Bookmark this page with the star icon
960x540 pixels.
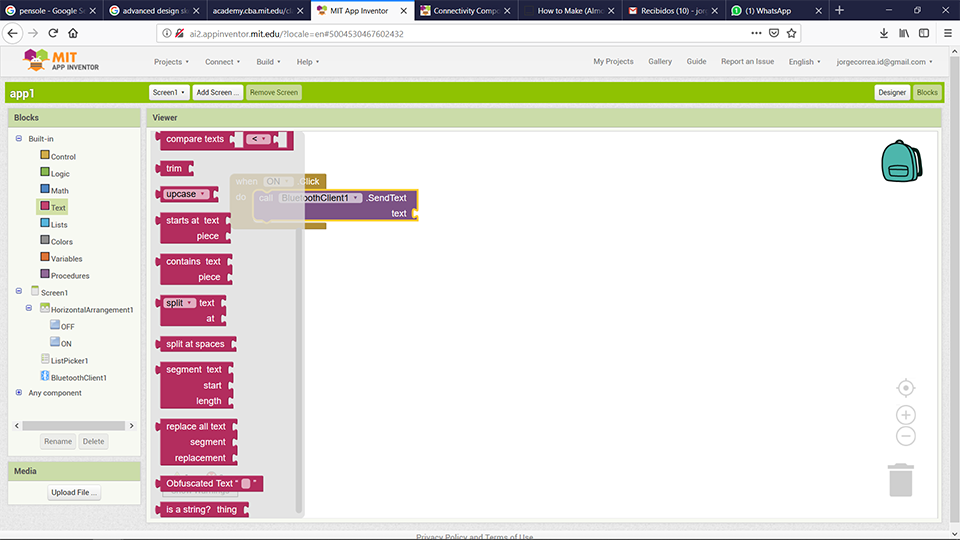792,33
